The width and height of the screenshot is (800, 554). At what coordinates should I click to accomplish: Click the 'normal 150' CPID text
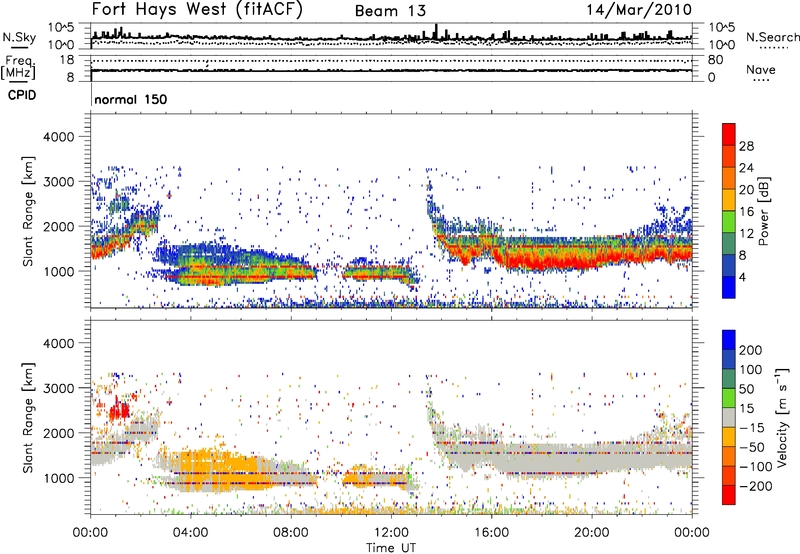coord(131,99)
